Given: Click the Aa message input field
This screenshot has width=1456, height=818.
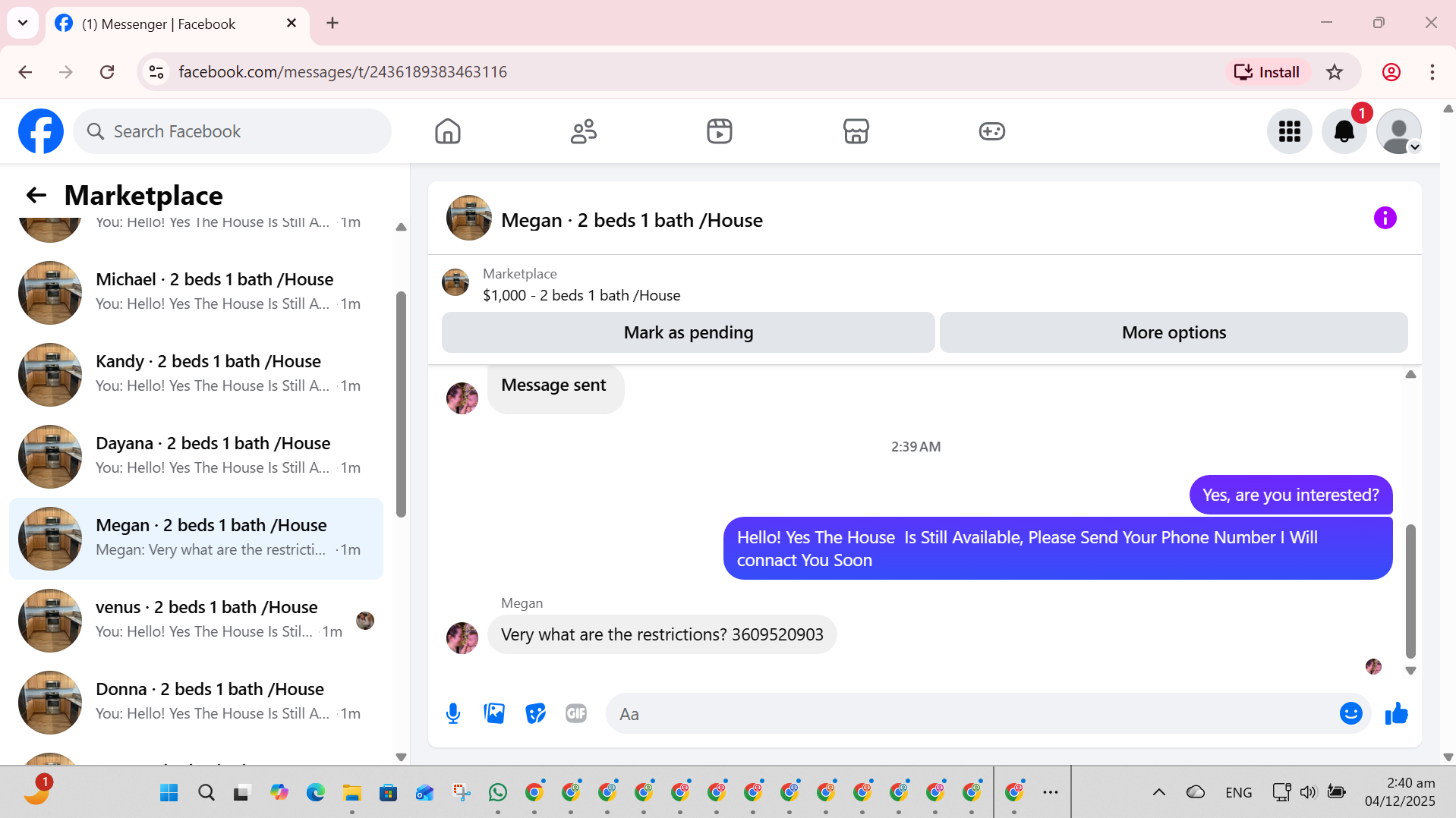Looking at the screenshot, I should tap(972, 714).
